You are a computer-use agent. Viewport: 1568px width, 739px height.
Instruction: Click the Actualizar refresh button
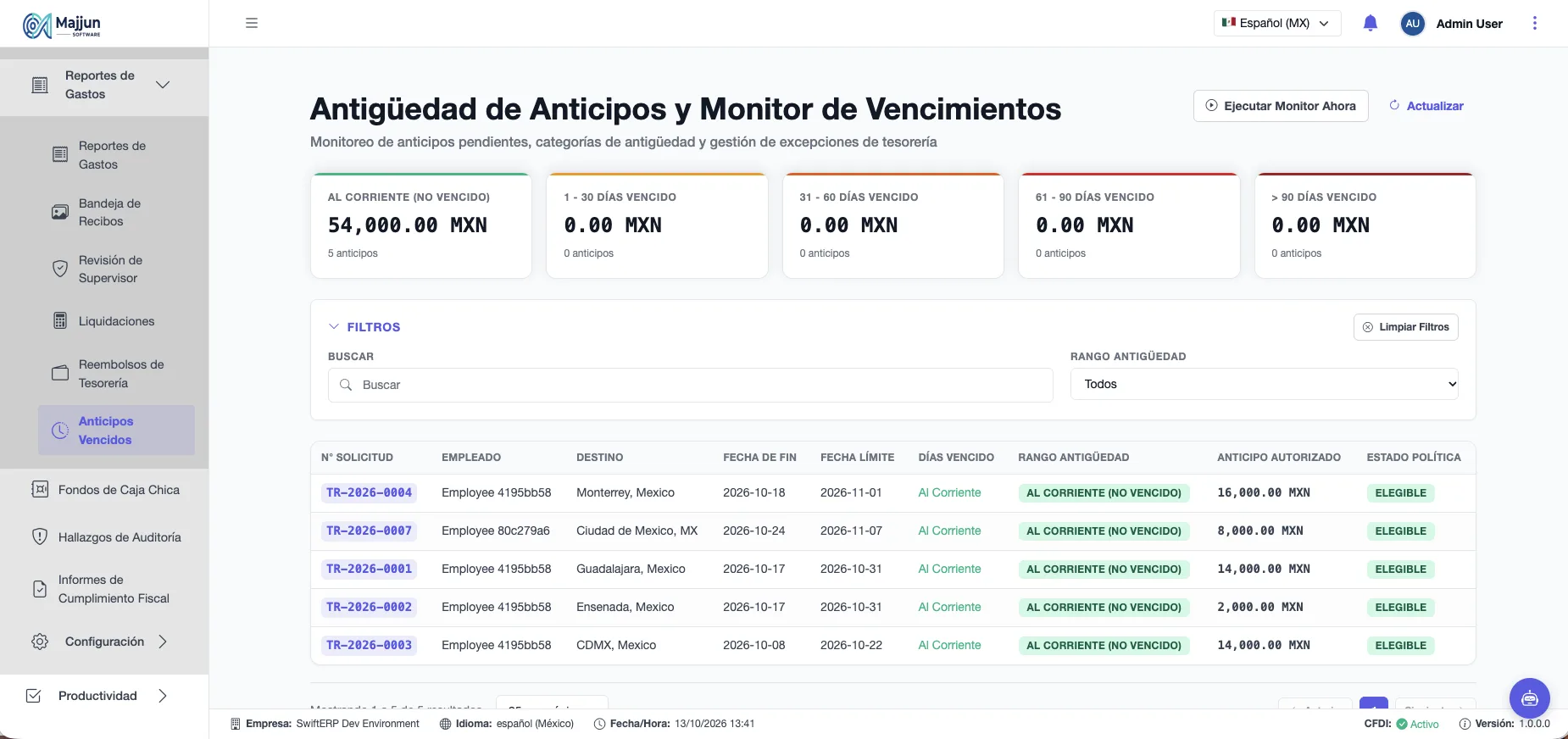[x=1426, y=106]
